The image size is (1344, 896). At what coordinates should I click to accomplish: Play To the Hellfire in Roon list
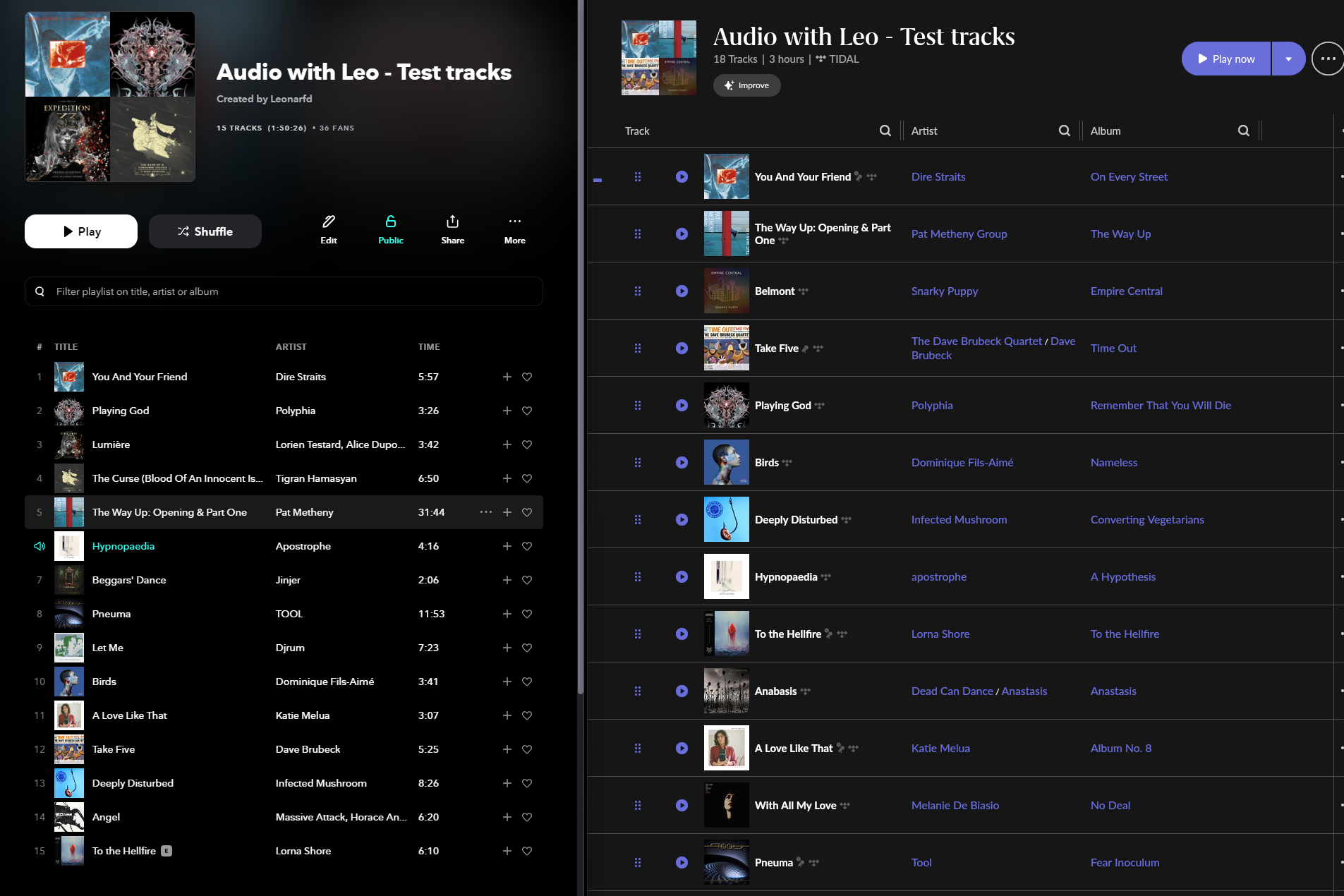pos(682,634)
